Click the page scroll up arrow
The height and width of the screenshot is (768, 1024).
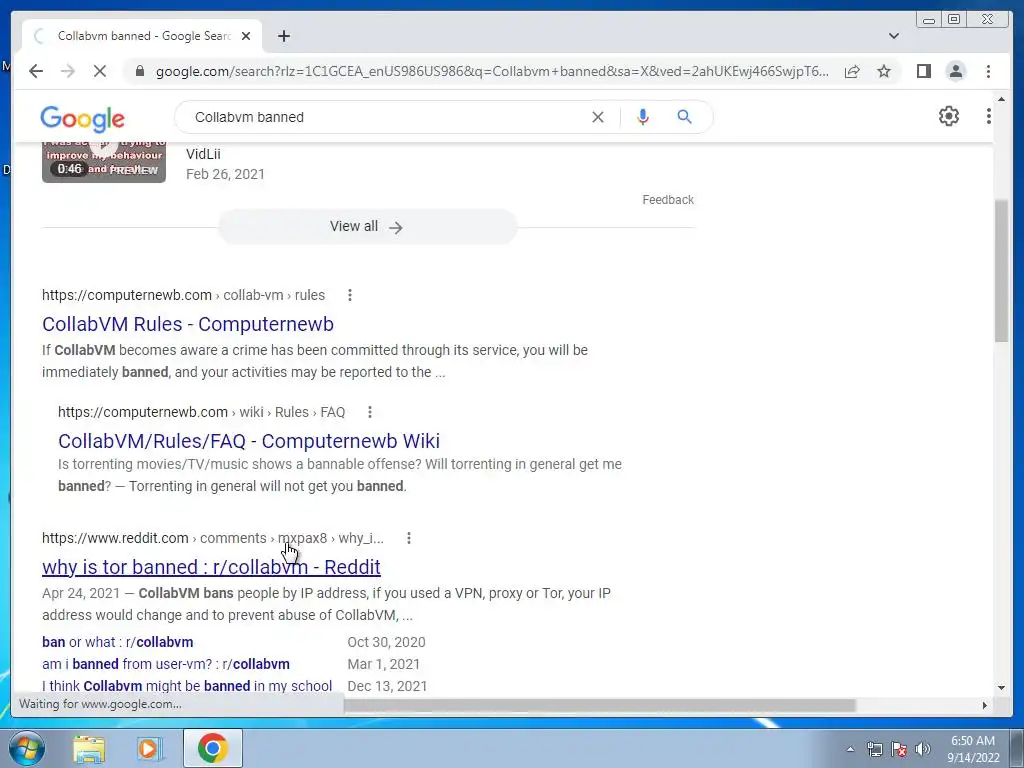pyautogui.click(x=1001, y=100)
